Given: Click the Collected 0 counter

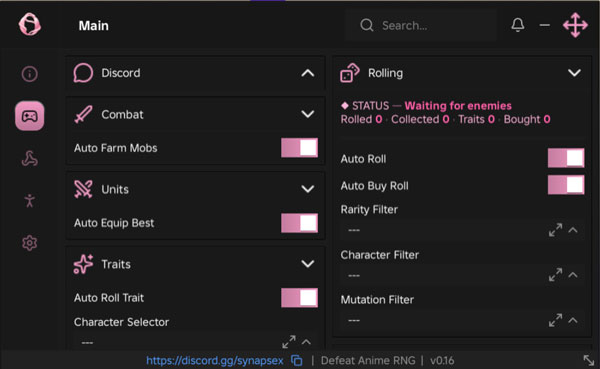Looking at the screenshot, I should tap(420, 119).
